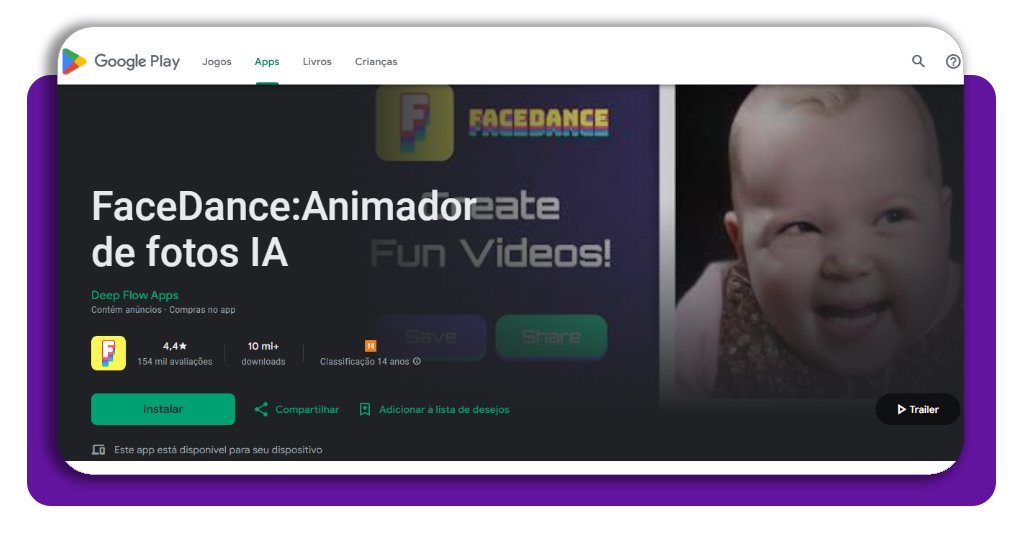Open the Deep Flow Apps developer link
Viewport: 1024px width, 536px height.
pos(135,295)
